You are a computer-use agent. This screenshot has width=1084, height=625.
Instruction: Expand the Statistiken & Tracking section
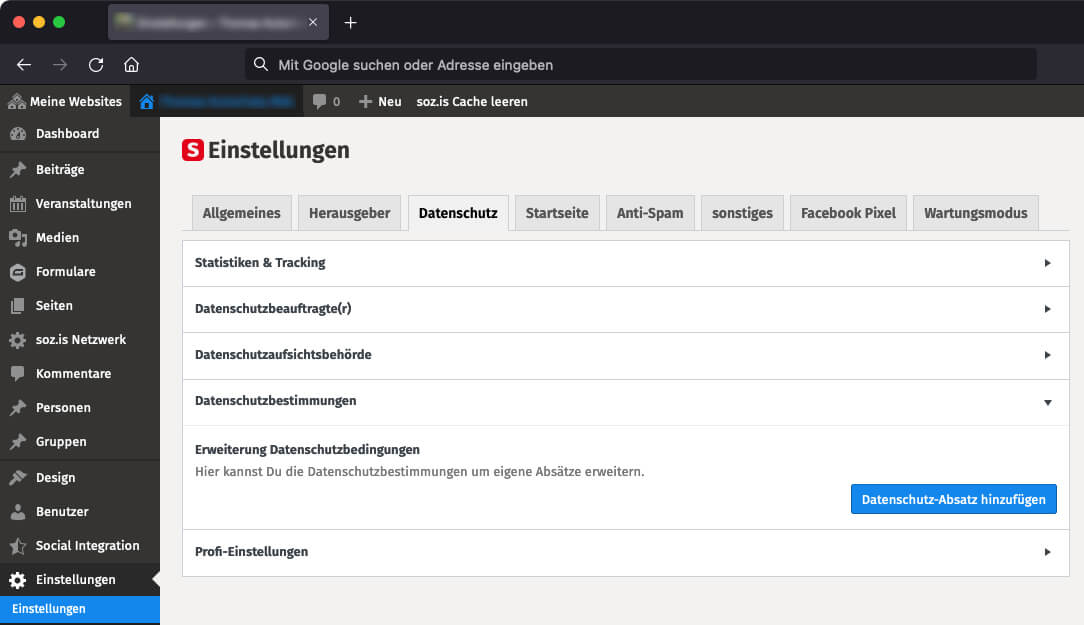(626, 263)
